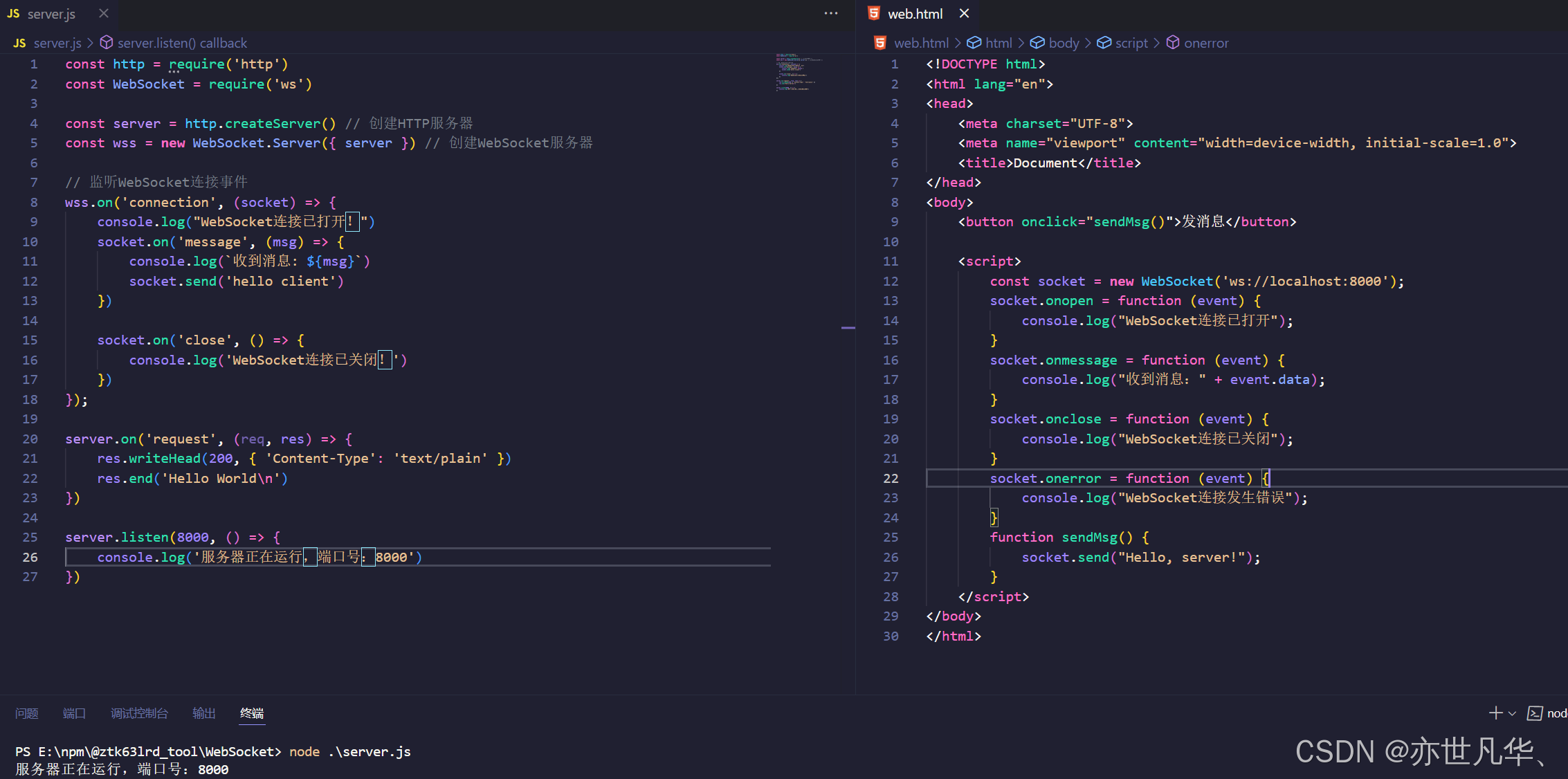Image resolution: width=1568 pixels, height=779 pixels.
Task: Click 'server.listen(8000' in server.js
Action: point(137,538)
